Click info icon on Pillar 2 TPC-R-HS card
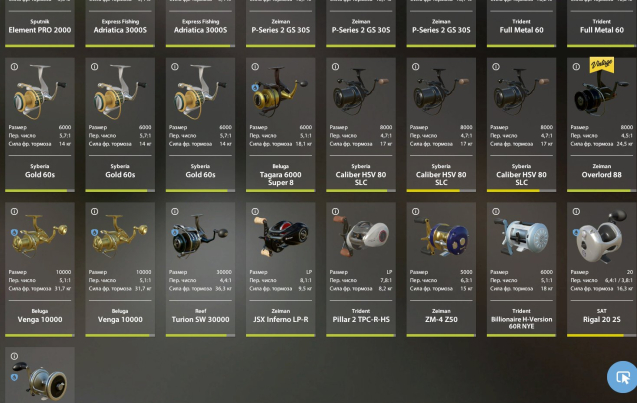 click(x=335, y=211)
